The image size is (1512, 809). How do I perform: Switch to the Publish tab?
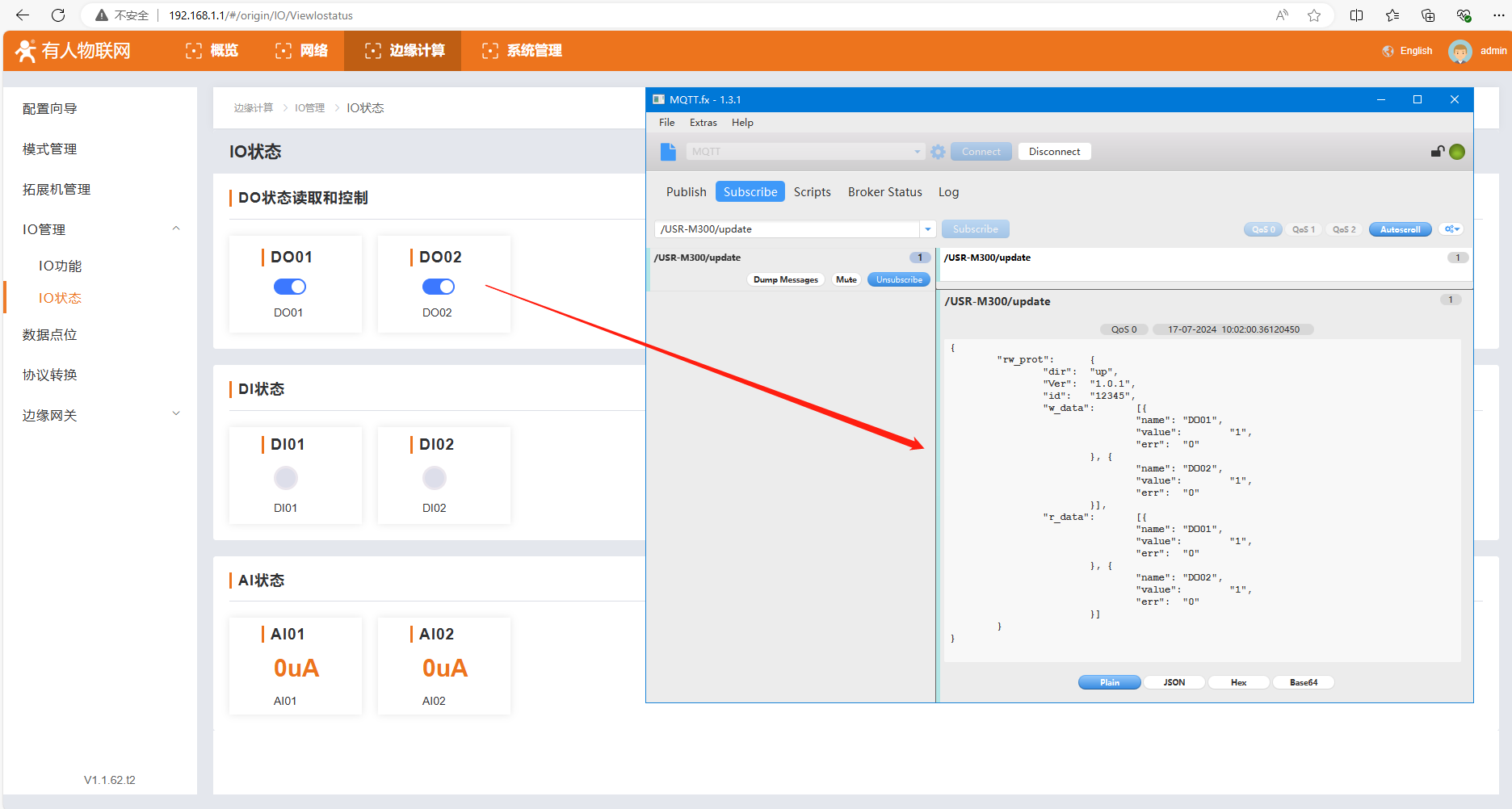(x=686, y=192)
